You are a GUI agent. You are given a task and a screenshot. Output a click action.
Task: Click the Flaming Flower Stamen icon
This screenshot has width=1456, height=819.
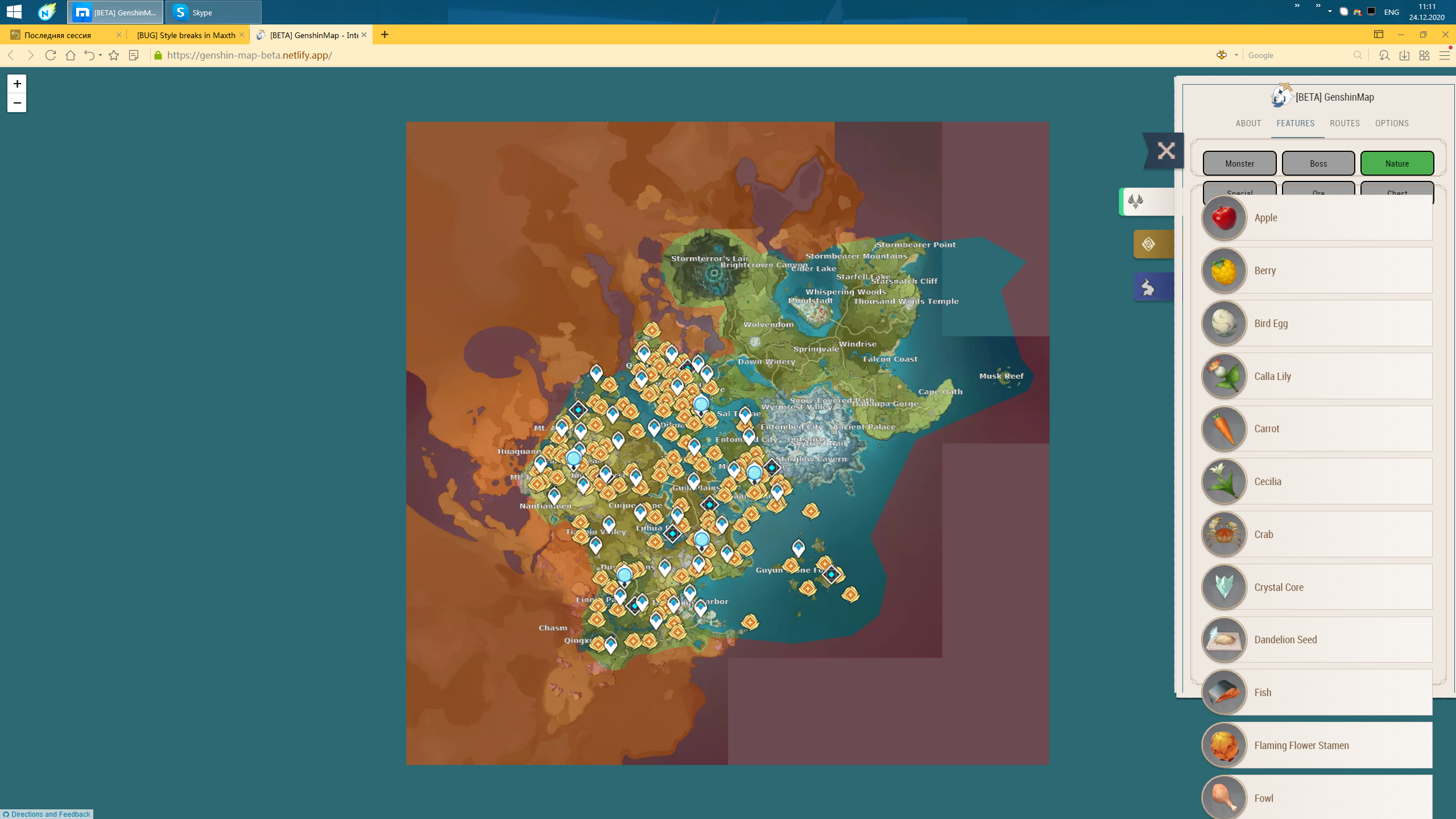point(1224,746)
